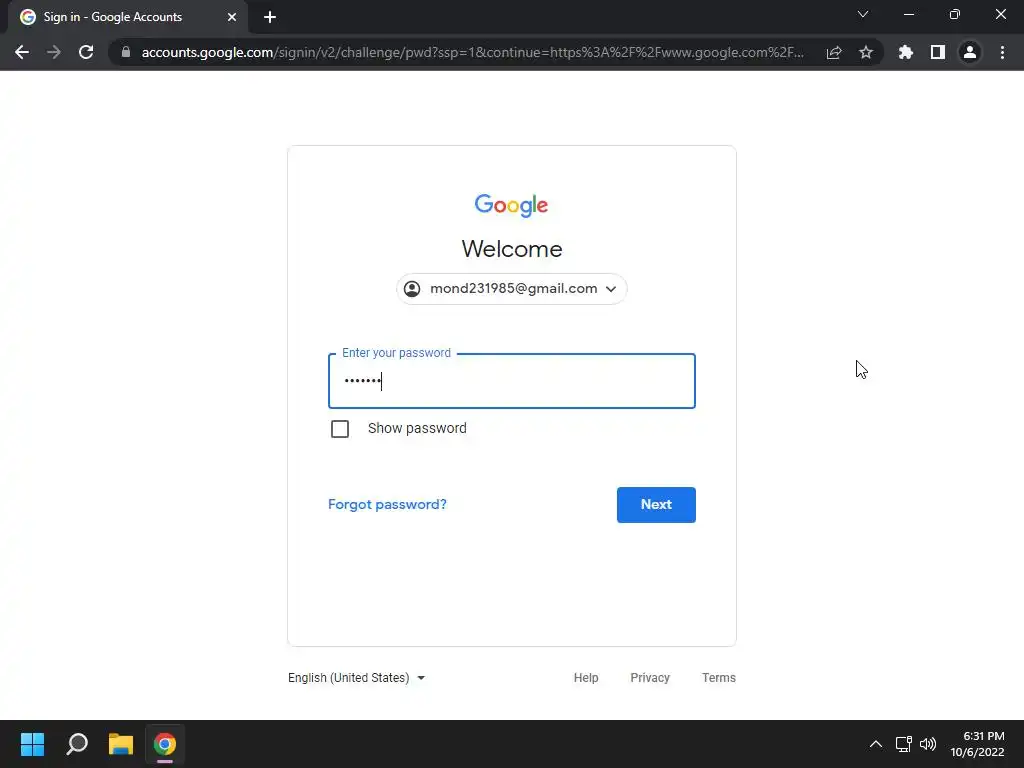View site info via lock icon
1024x768 pixels.
click(126, 52)
